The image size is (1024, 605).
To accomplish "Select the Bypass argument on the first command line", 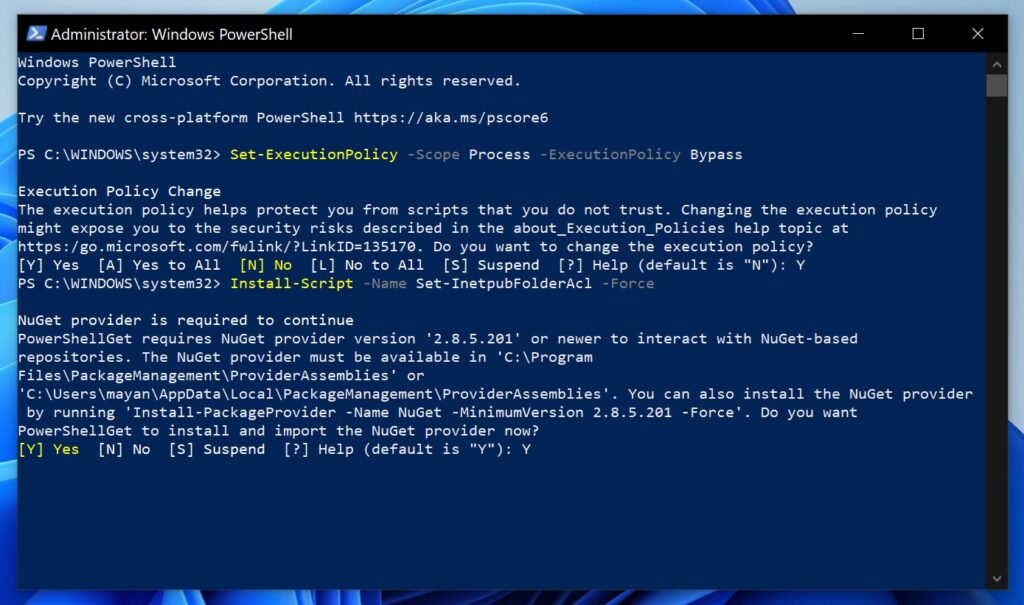I will tap(718, 154).
